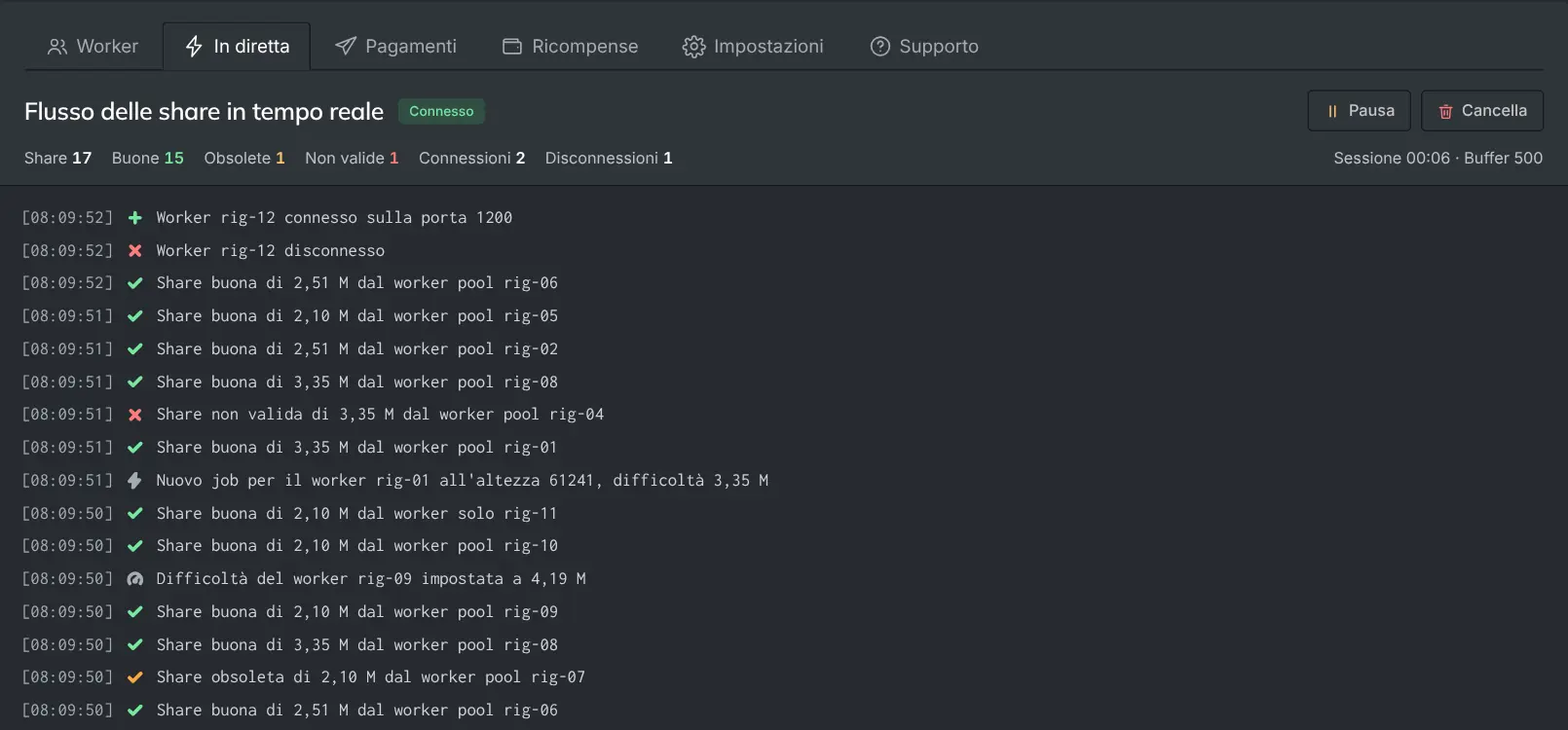Click the checkmark icon beside the rig-01 share buona row

click(x=135, y=448)
